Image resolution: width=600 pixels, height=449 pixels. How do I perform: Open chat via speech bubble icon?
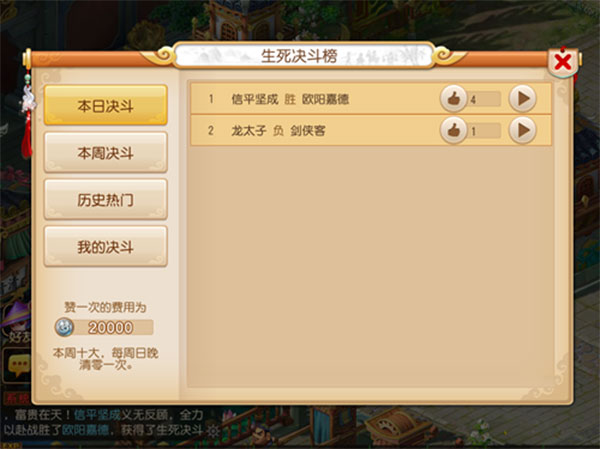point(18,366)
